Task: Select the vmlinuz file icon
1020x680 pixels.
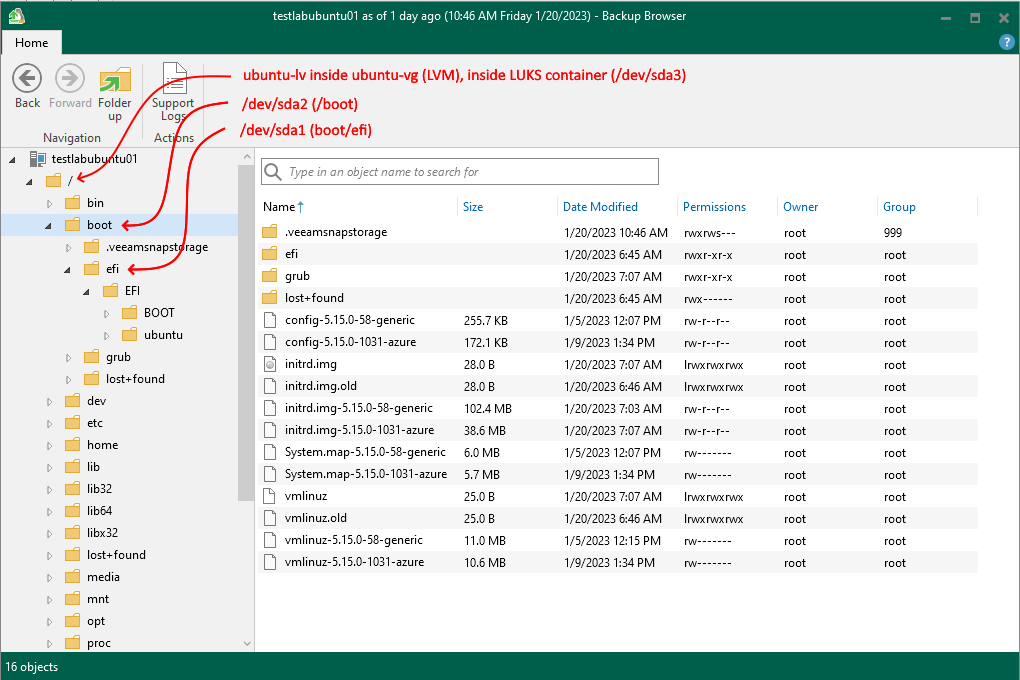Action: (269, 496)
